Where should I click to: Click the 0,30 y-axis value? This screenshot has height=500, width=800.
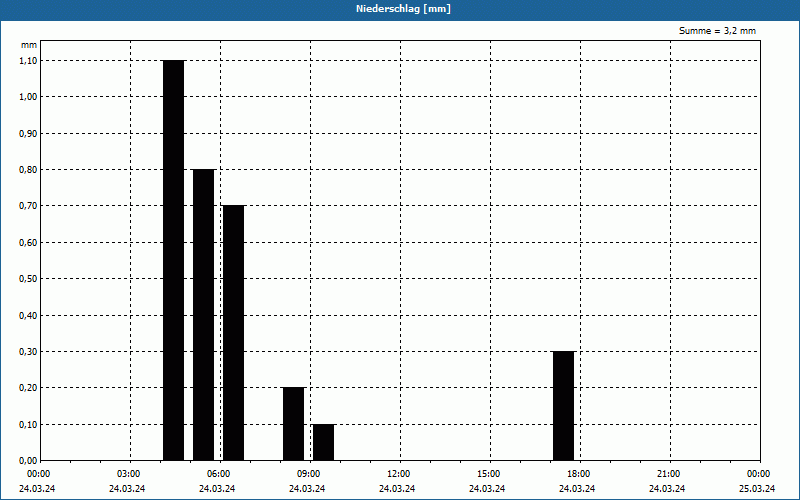(x=28, y=352)
